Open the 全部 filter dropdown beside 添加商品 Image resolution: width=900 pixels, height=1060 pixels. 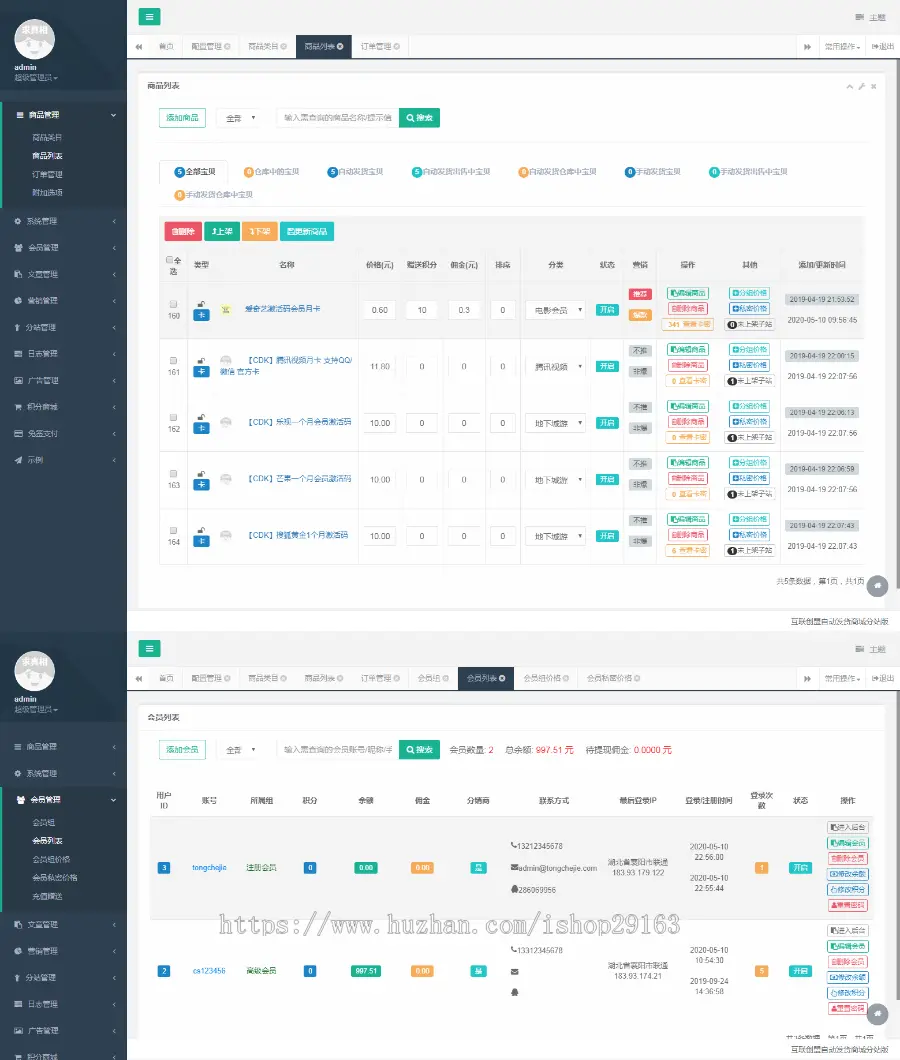click(x=240, y=118)
